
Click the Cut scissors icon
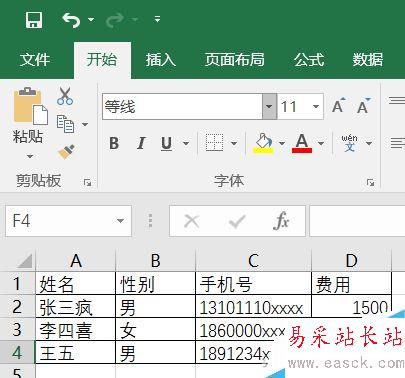pos(65,96)
